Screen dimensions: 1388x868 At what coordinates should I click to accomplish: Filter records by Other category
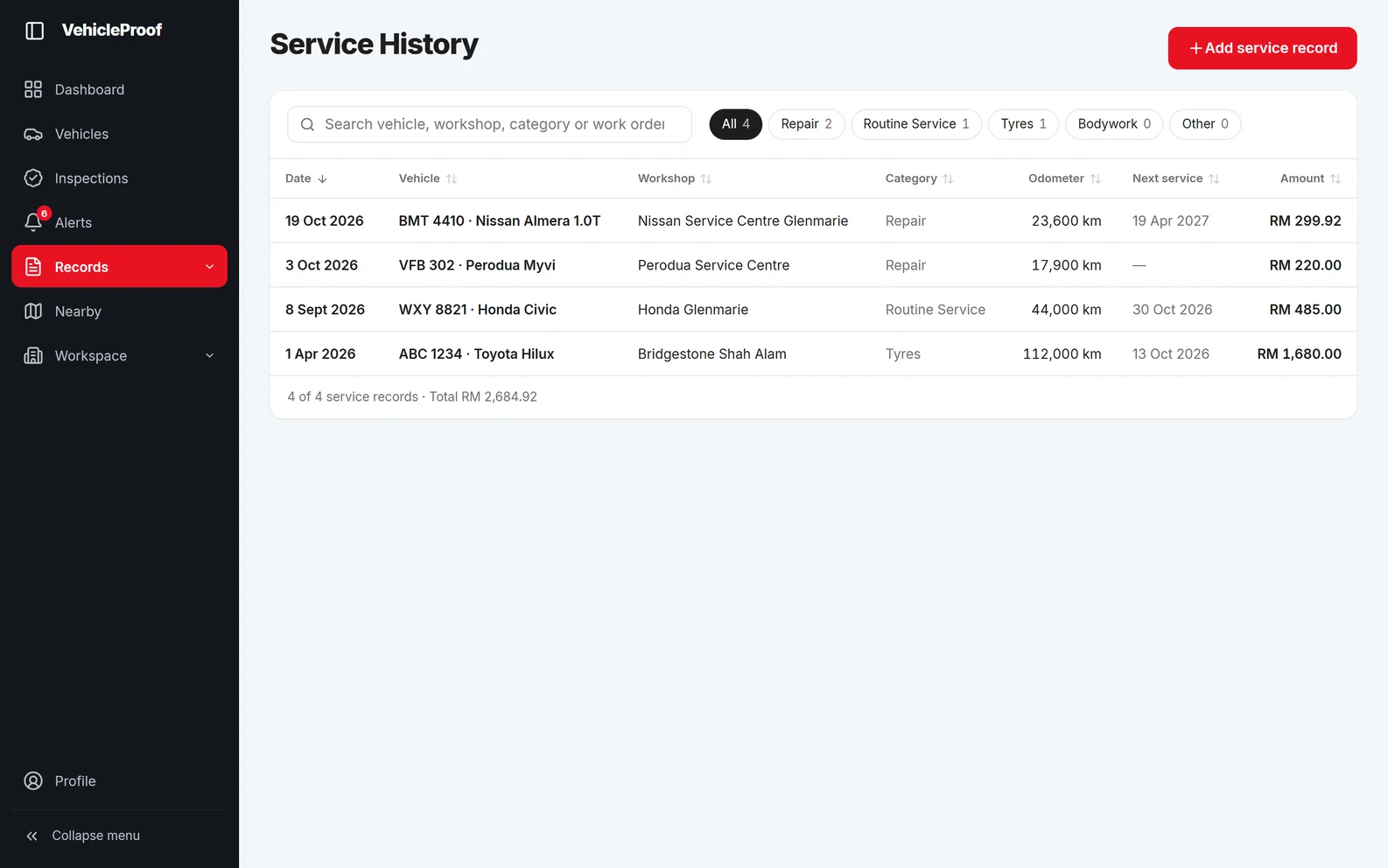1205,124
